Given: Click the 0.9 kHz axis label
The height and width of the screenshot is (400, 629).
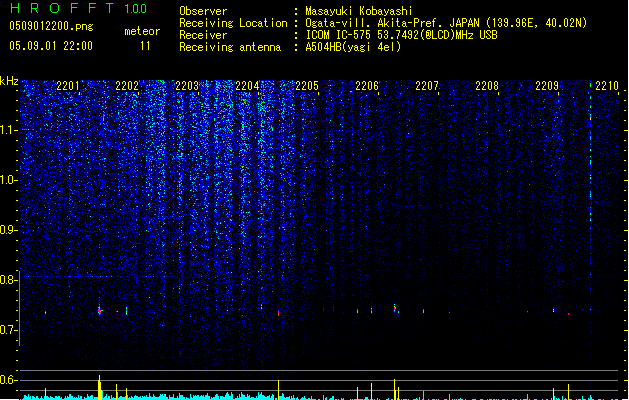Looking at the screenshot, I should (8, 230).
